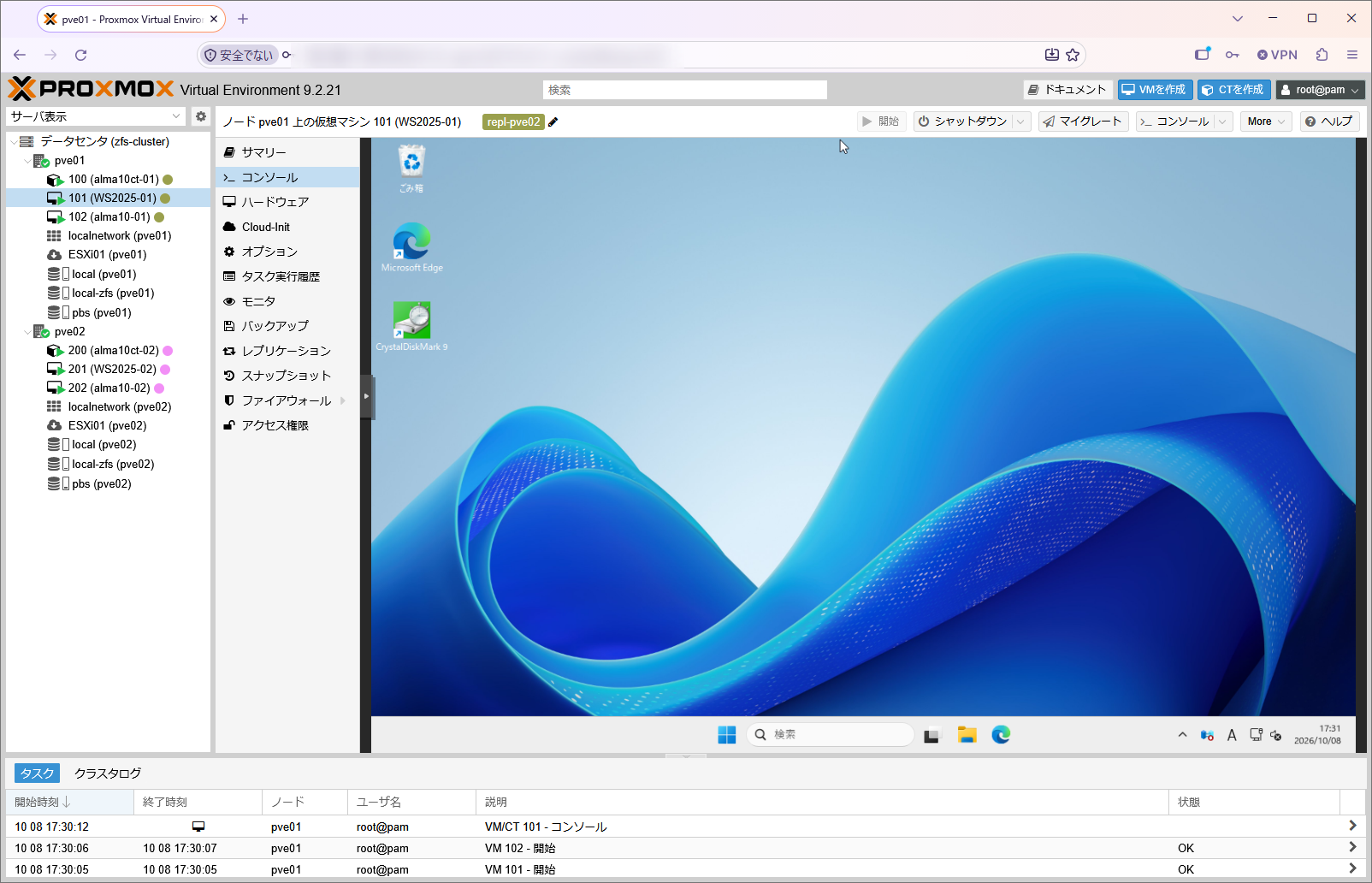The image size is (1372, 883).
Task: Open Task View in the guest taskbar
Action: (x=932, y=735)
